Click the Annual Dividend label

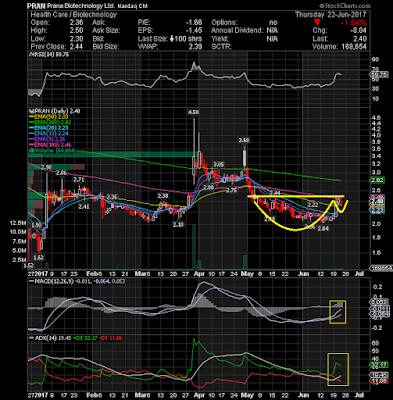[237, 31]
